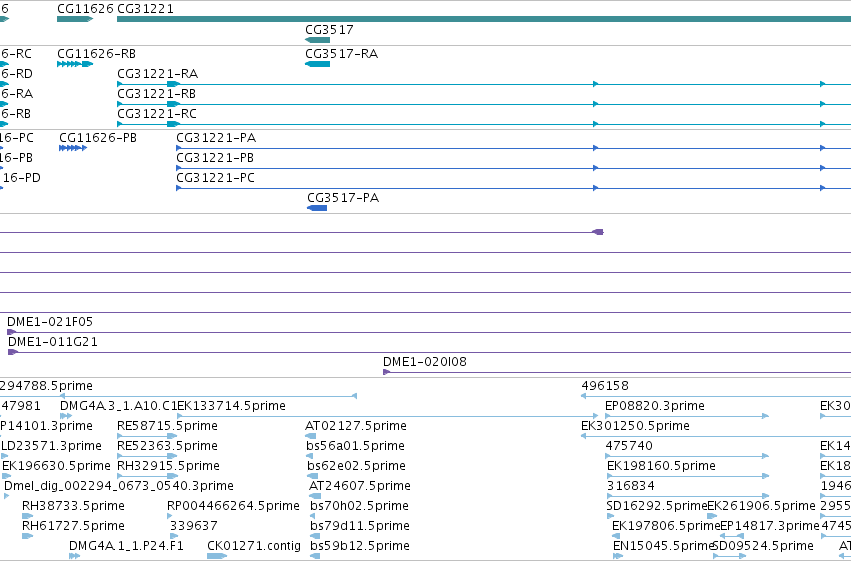Select protein CG31221-PC
851x561 pixels.
tap(215, 178)
